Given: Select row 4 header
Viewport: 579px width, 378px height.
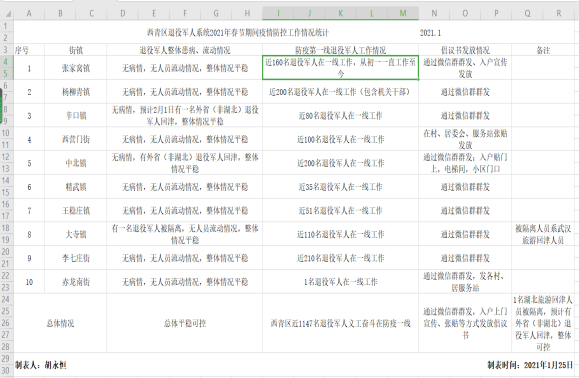Looking at the screenshot, I should 6,61.
